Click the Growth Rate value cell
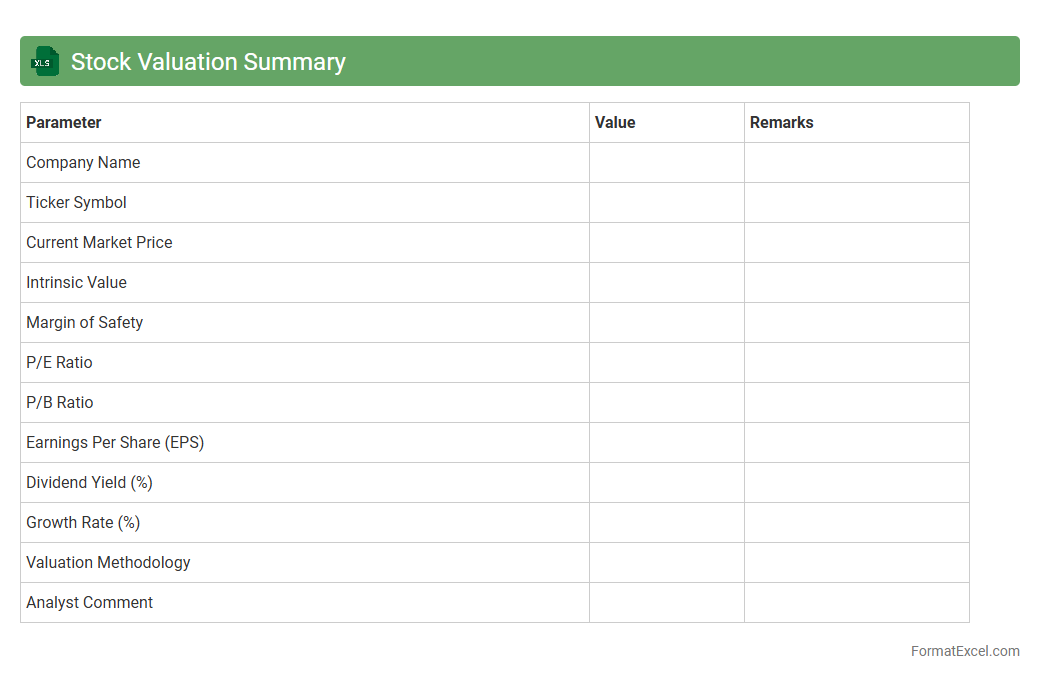 coord(666,523)
